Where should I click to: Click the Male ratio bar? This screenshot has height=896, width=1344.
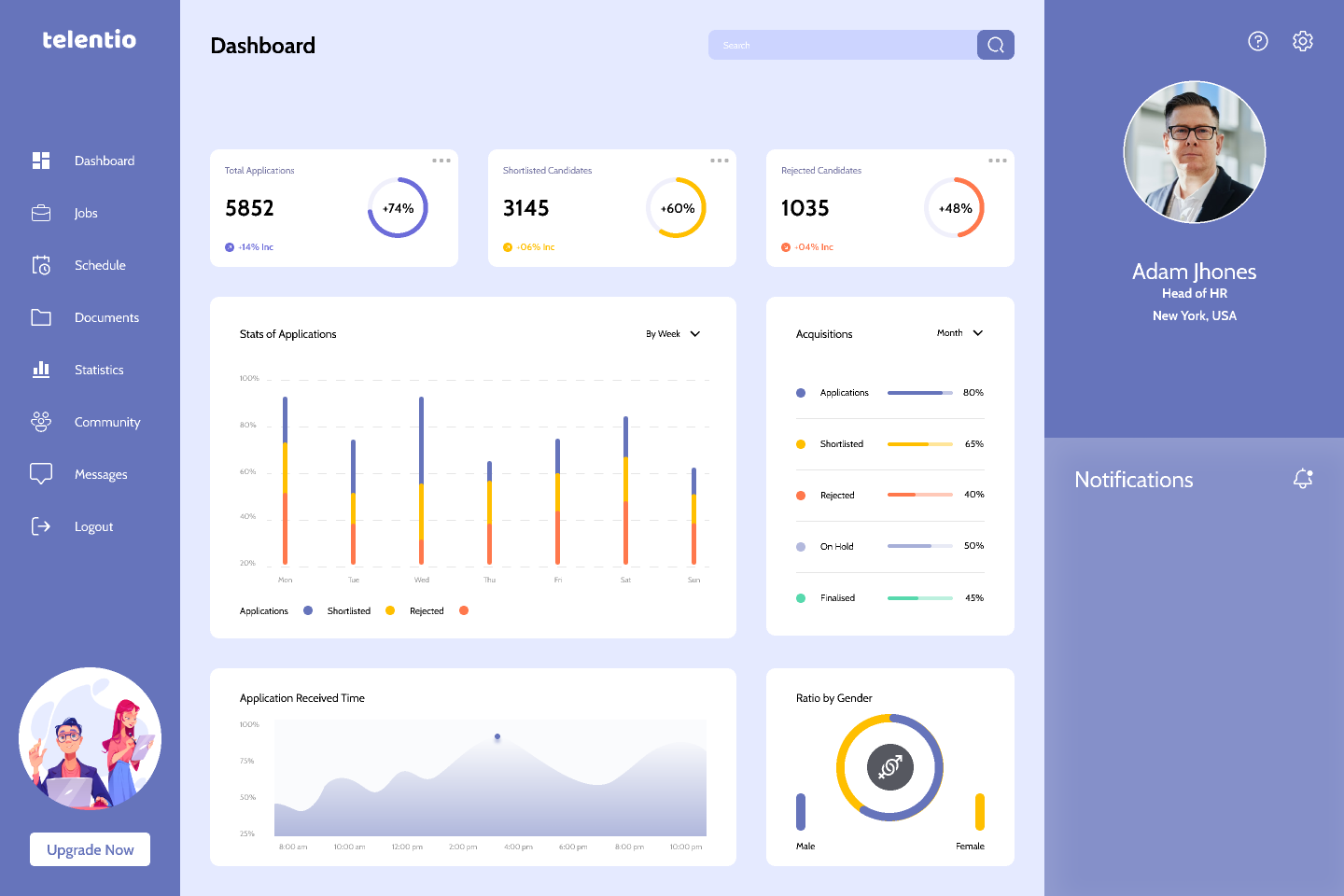point(801,812)
